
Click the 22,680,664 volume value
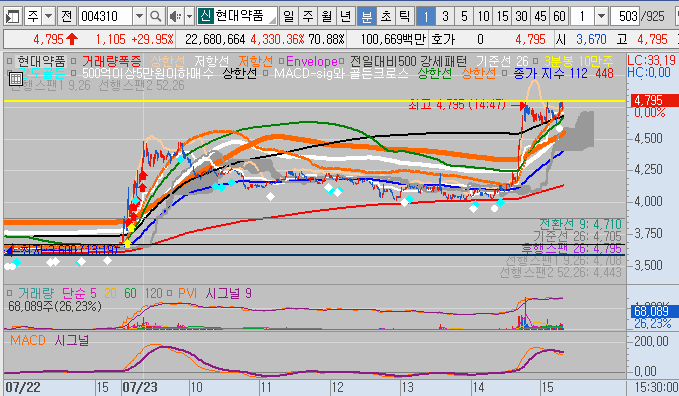pos(215,39)
